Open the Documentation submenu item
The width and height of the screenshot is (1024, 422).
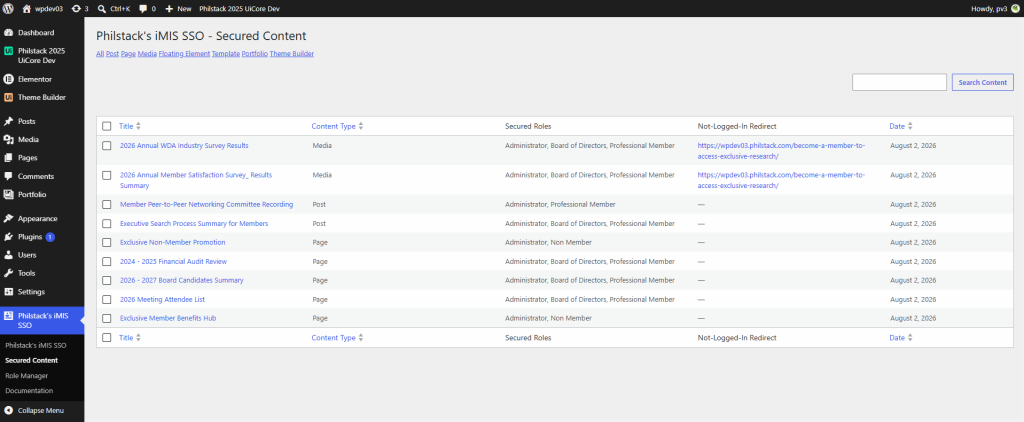29,391
